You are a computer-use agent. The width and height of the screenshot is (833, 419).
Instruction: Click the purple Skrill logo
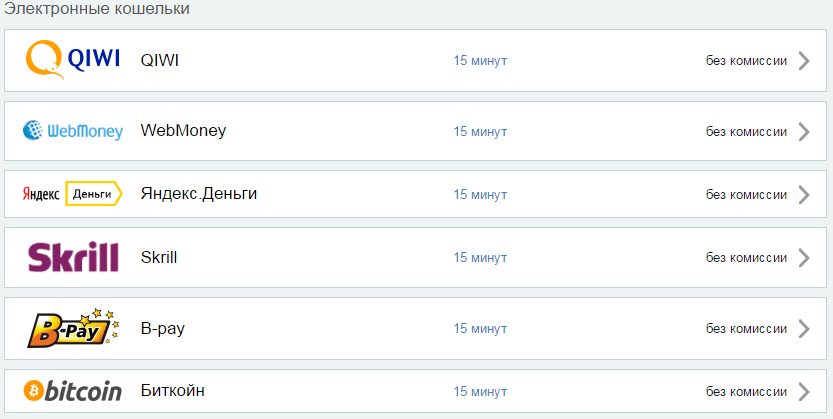click(73, 258)
